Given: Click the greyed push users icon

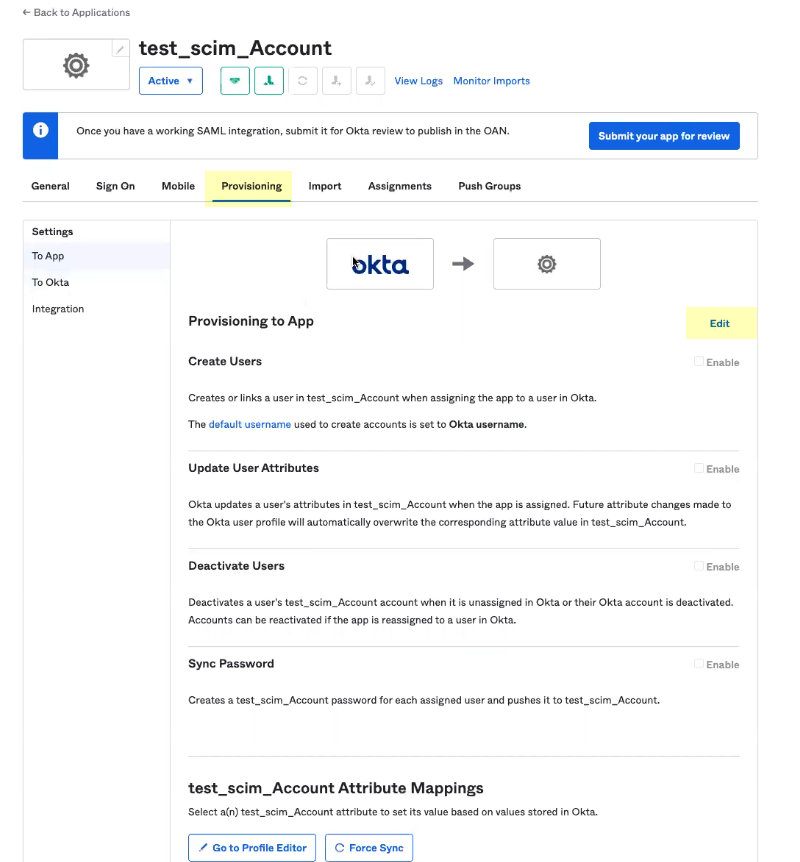Looking at the screenshot, I should 370,81.
